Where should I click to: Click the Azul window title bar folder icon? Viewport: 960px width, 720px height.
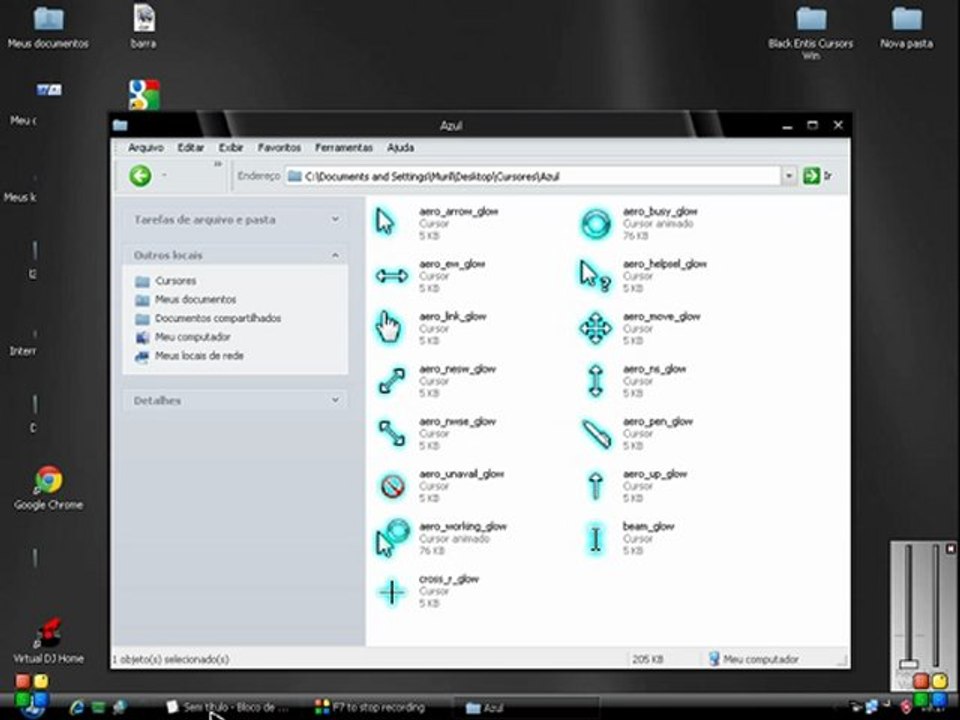coord(120,126)
